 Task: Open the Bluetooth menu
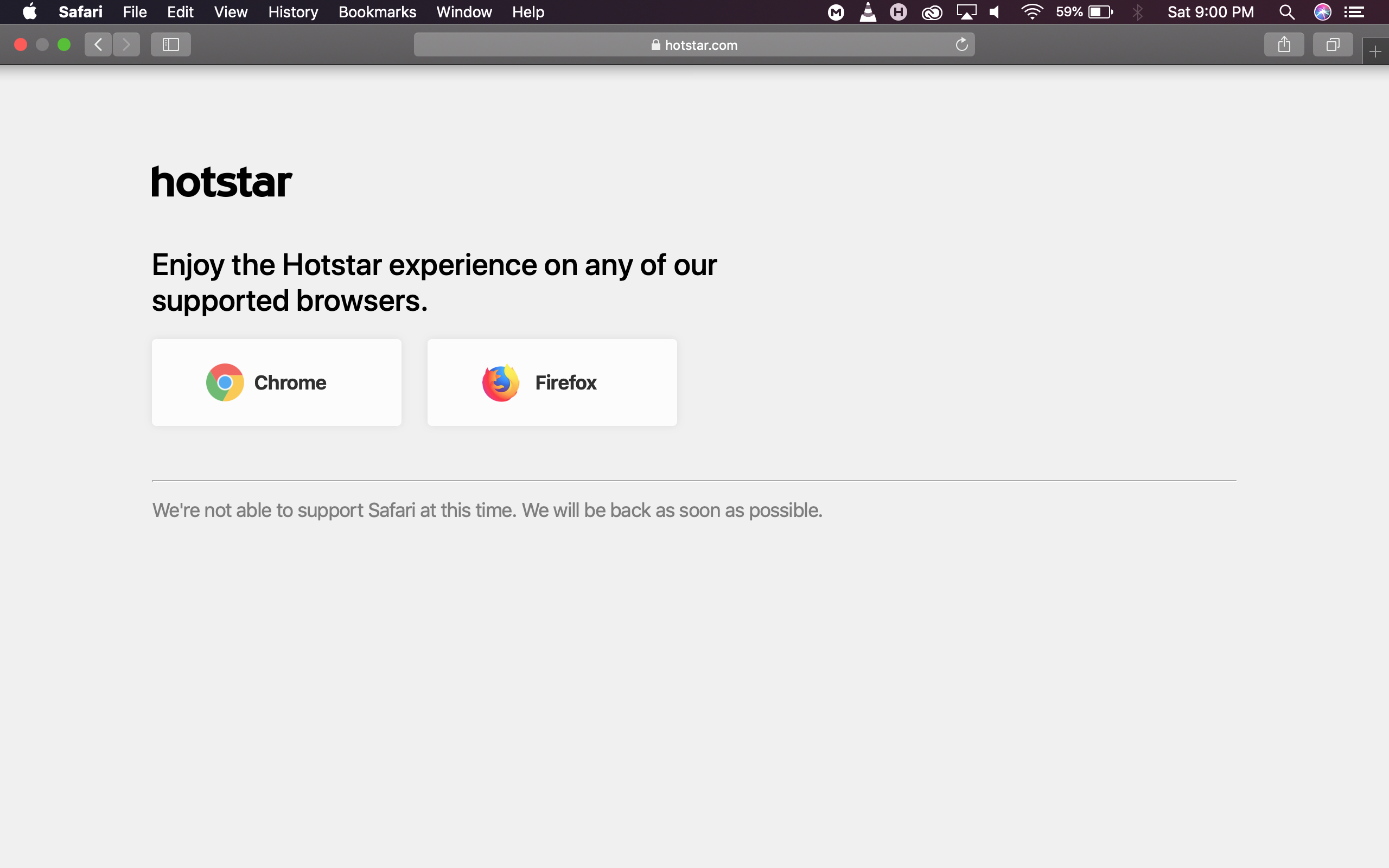click(1138, 12)
